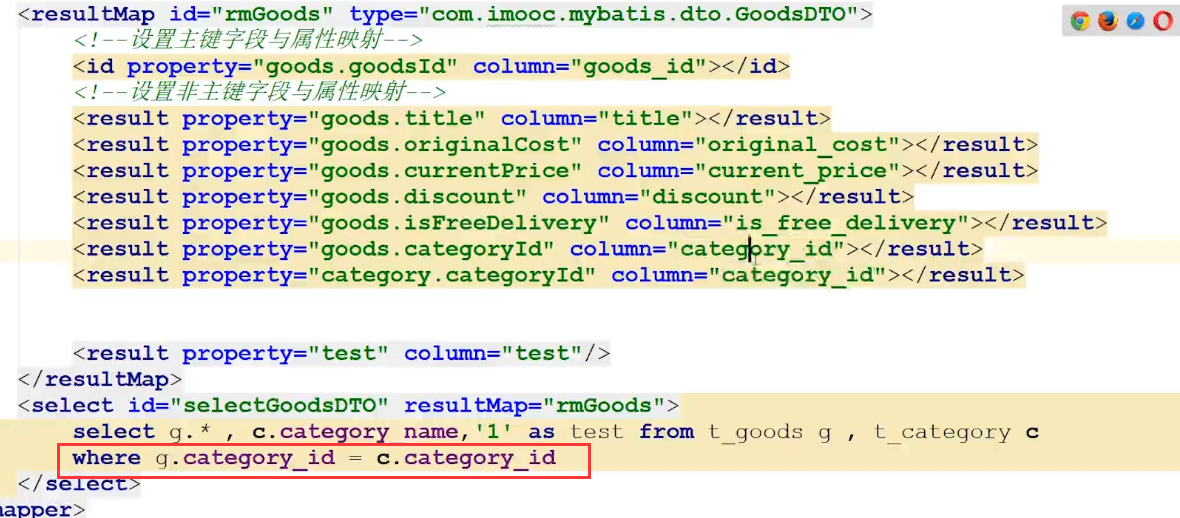
Task: Click property "goods.isFreeDelivery"
Action: (396, 223)
